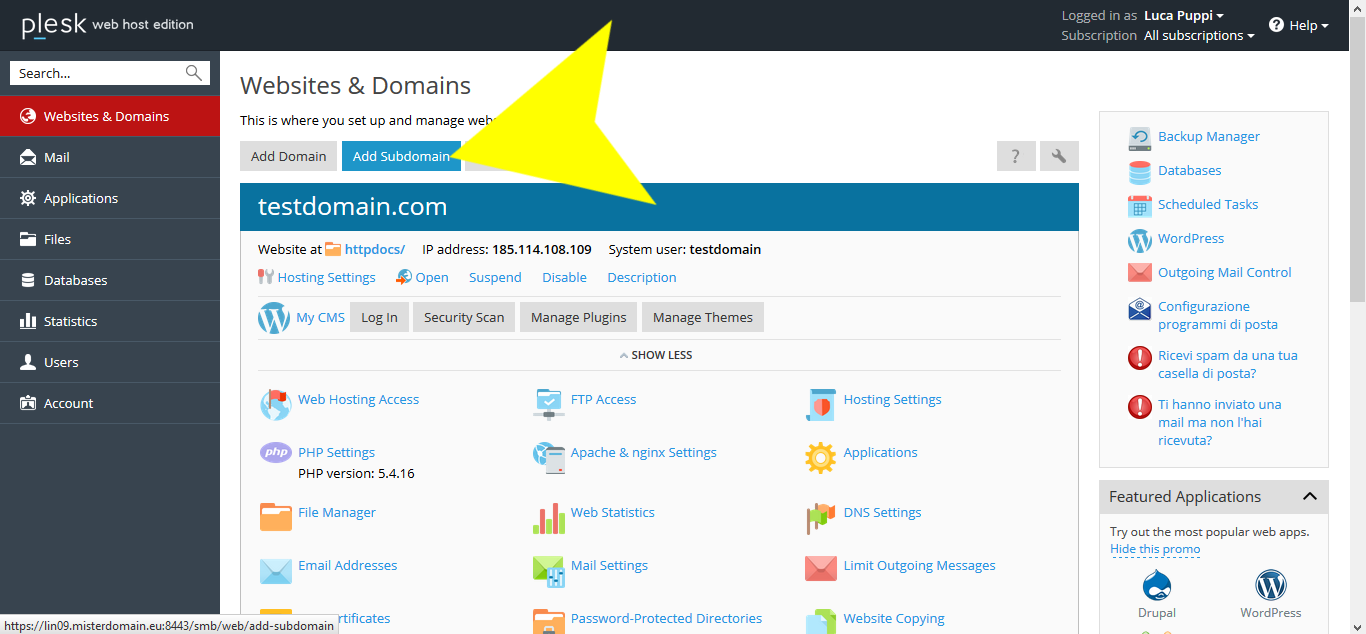The width and height of the screenshot is (1366, 634).
Task: Open the File Manager
Action: pos(337,512)
